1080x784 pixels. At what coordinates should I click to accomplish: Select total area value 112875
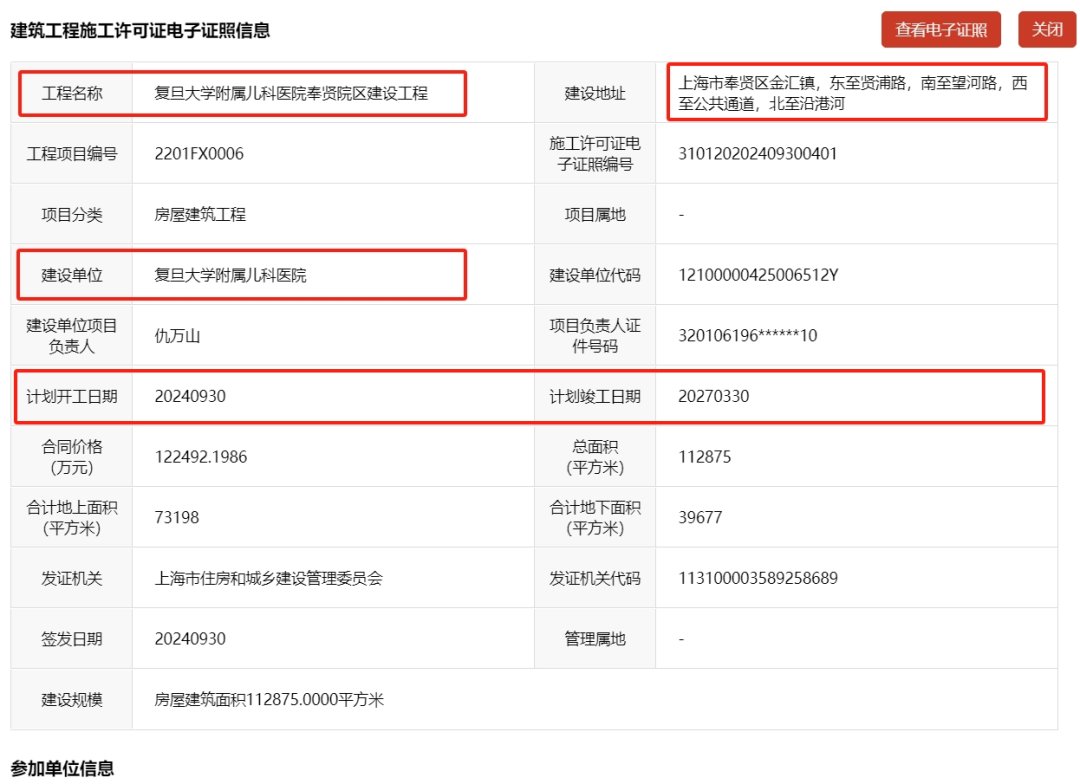[705, 457]
